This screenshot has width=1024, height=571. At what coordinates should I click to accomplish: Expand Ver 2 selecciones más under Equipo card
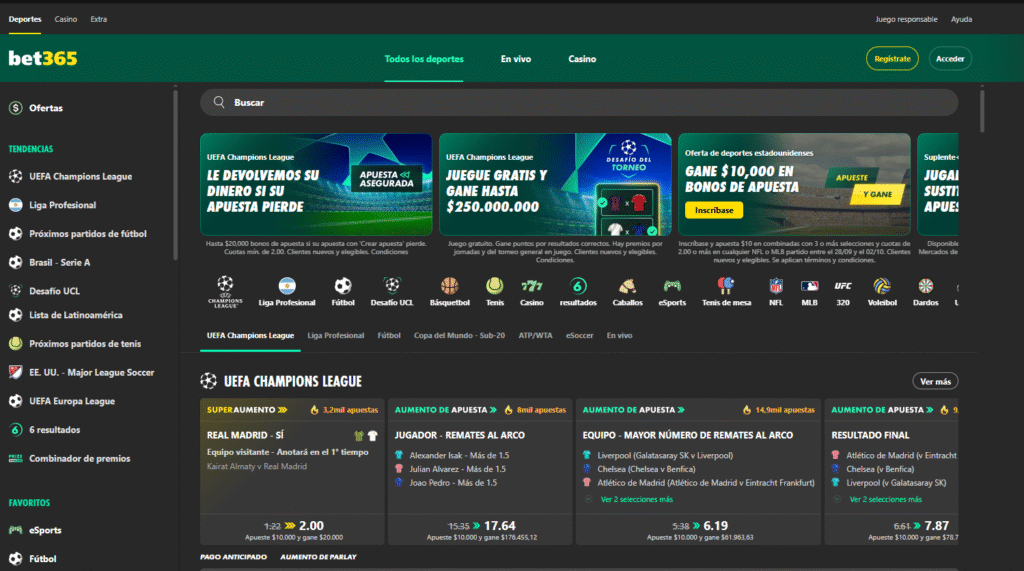point(636,500)
